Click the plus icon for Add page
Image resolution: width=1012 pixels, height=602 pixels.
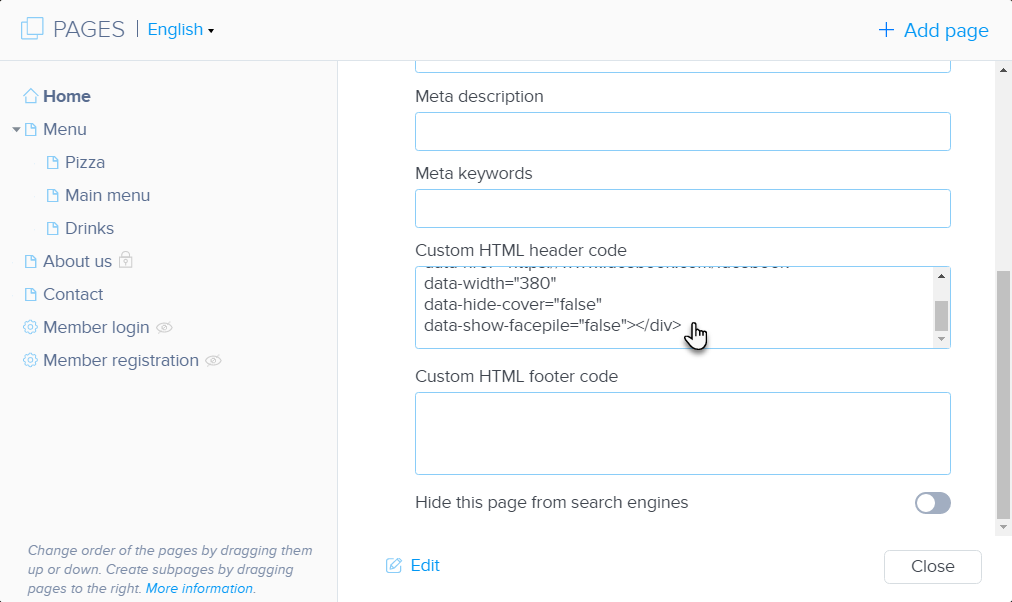(x=885, y=30)
